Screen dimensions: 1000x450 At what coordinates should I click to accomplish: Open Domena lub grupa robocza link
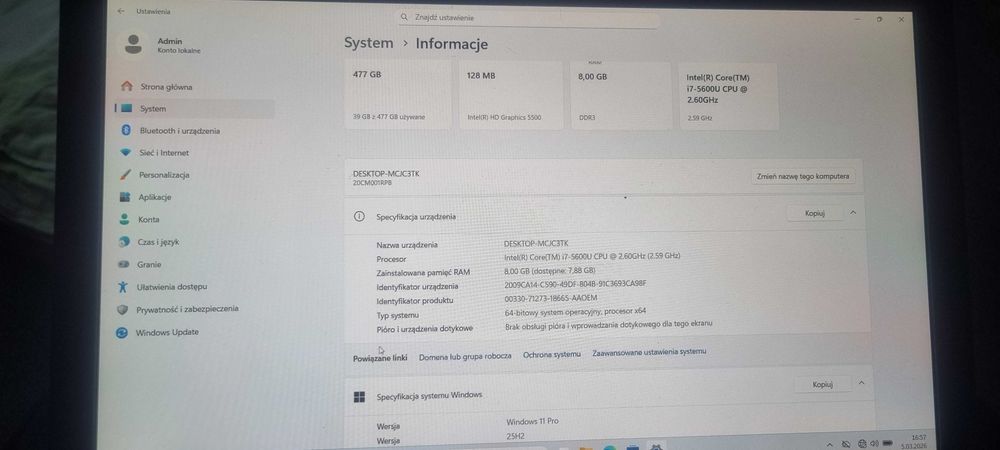[x=465, y=357]
